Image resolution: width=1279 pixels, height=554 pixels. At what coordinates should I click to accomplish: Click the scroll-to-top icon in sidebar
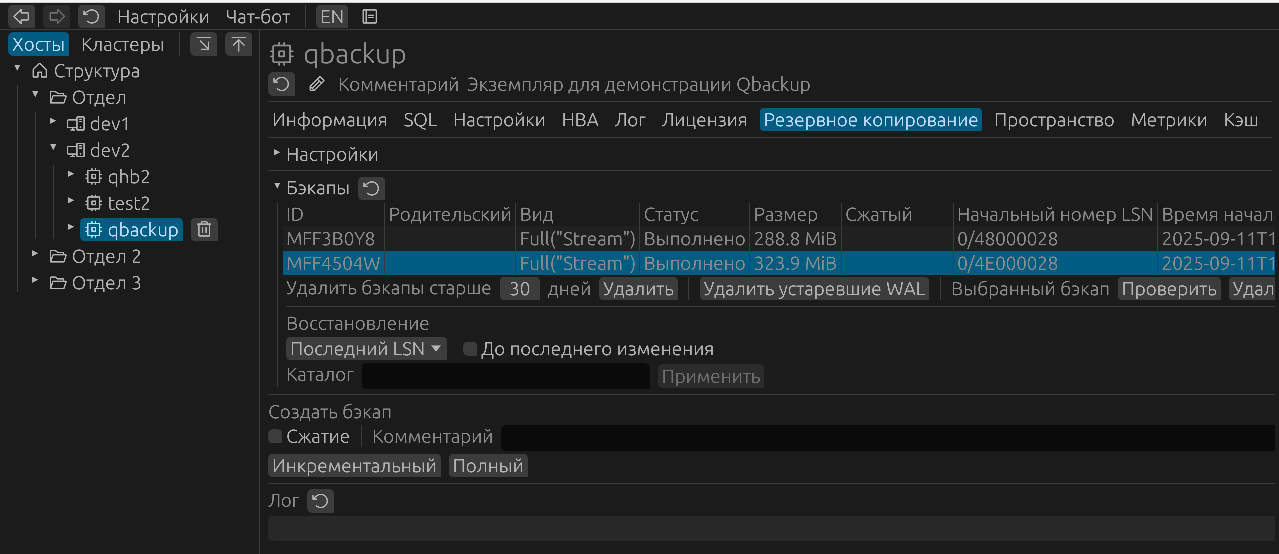click(238, 44)
